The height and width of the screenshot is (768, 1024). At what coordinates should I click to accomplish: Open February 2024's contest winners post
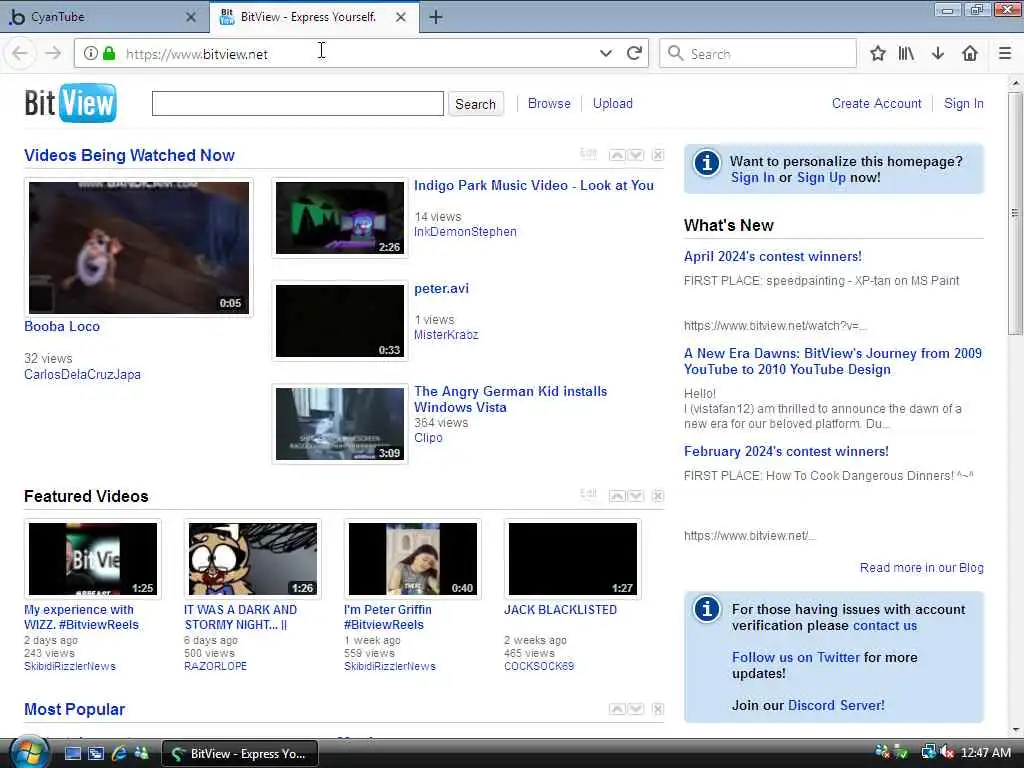point(786,451)
